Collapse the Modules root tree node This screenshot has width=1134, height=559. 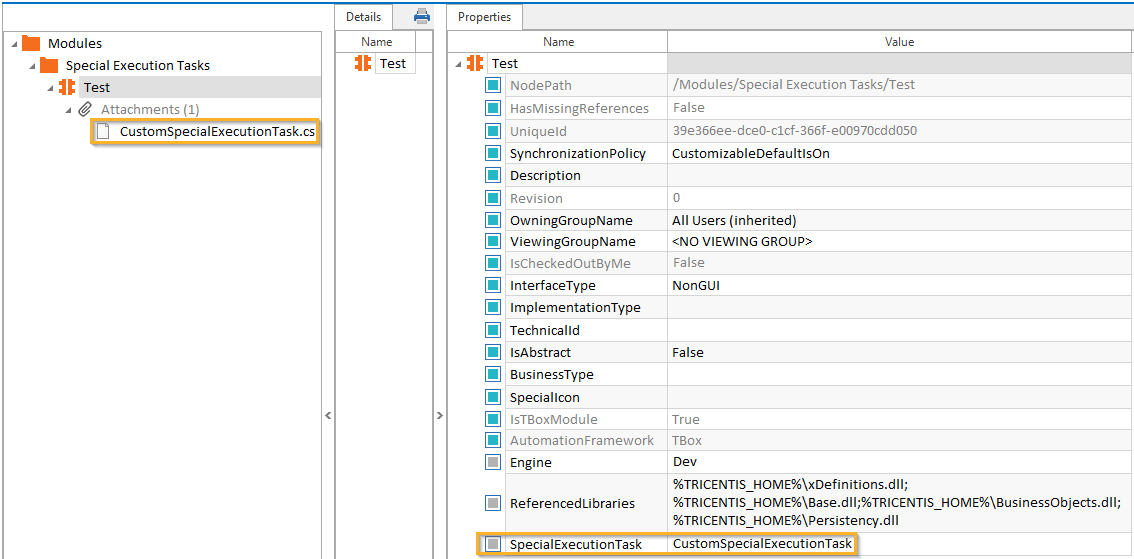click(x=12, y=43)
